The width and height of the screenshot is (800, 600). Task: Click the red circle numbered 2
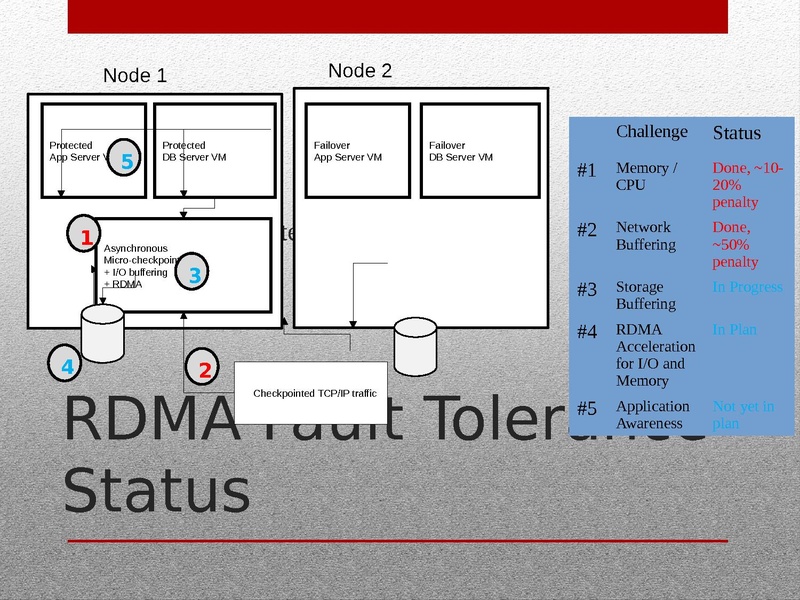(205, 370)
